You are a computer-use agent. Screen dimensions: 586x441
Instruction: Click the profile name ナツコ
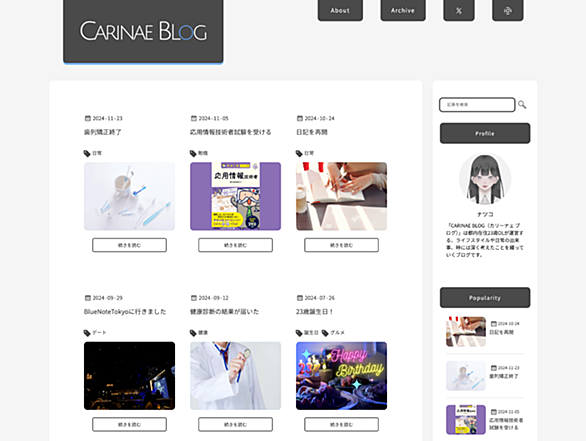[x=485, y=214]
